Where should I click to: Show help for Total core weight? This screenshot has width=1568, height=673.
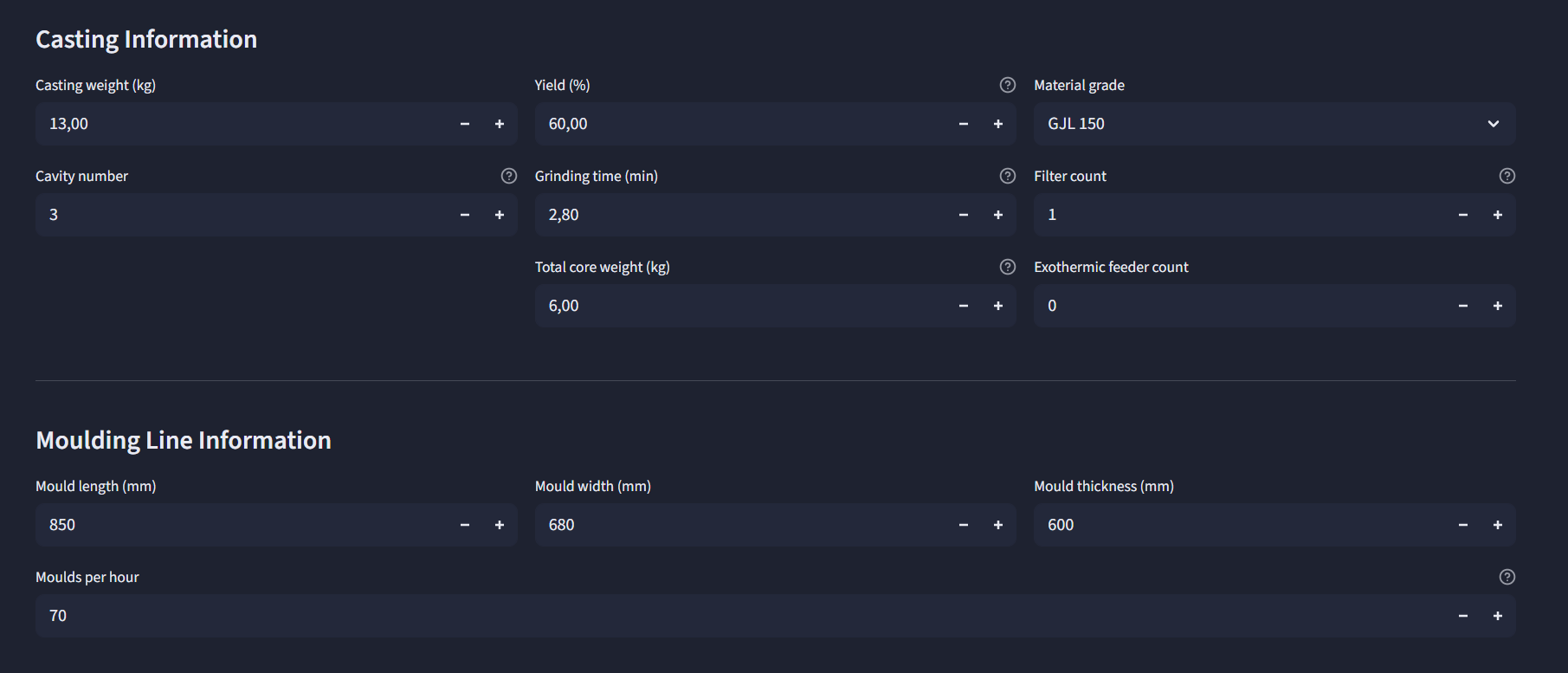[x=1007, y=267]
